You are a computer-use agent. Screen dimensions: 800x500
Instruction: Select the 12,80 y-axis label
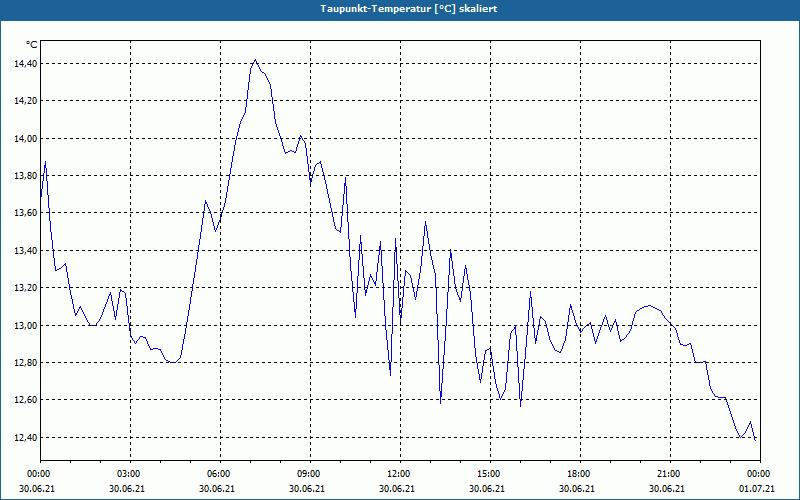[25, 363]
